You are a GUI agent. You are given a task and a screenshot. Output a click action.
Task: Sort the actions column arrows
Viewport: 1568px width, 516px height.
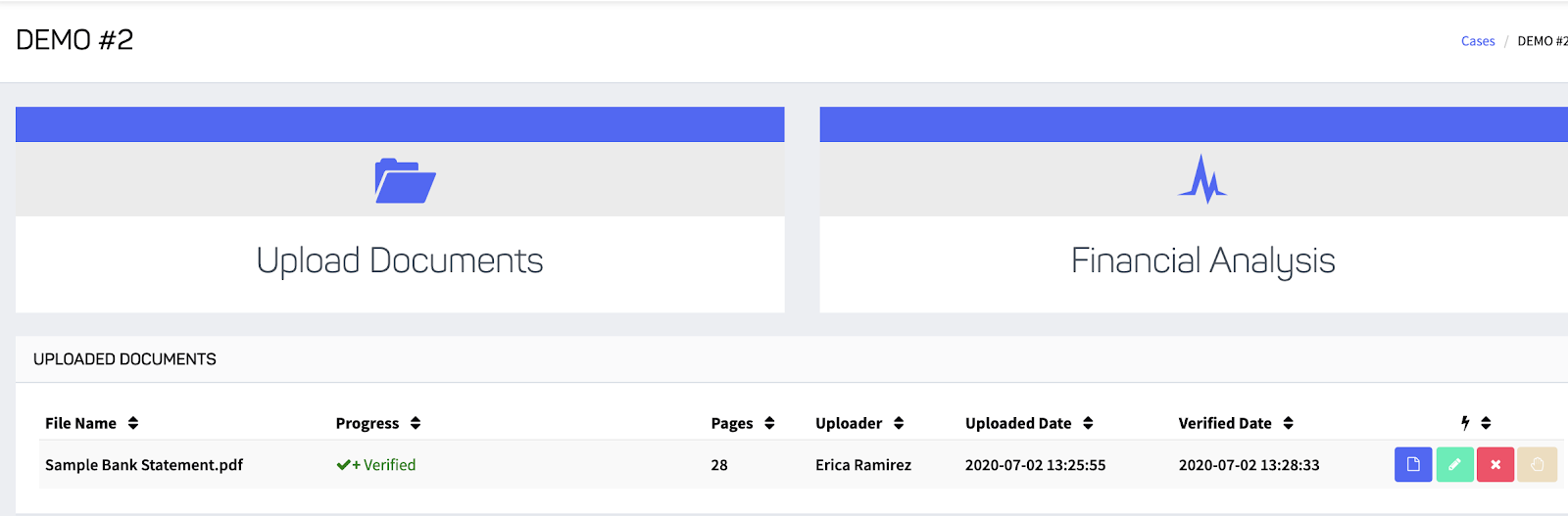tap(1486, 423)
